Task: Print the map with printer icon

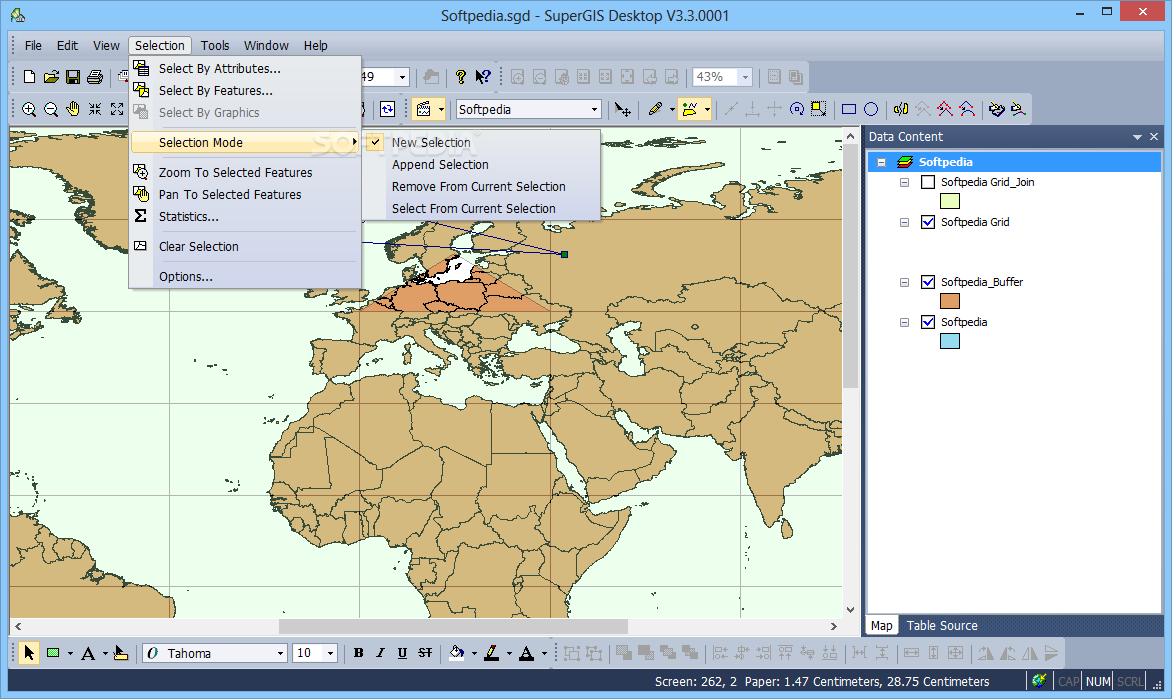Action: point(95,77)
